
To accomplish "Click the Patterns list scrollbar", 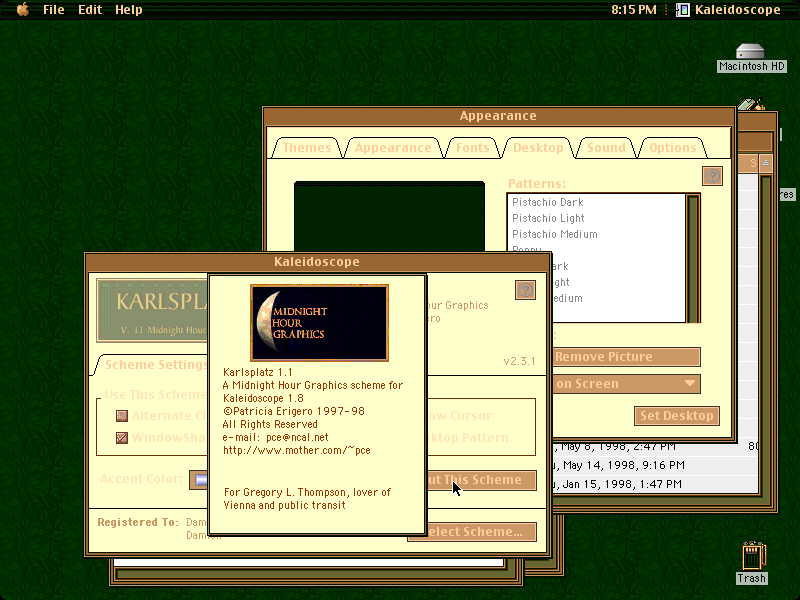I will 693,258.
